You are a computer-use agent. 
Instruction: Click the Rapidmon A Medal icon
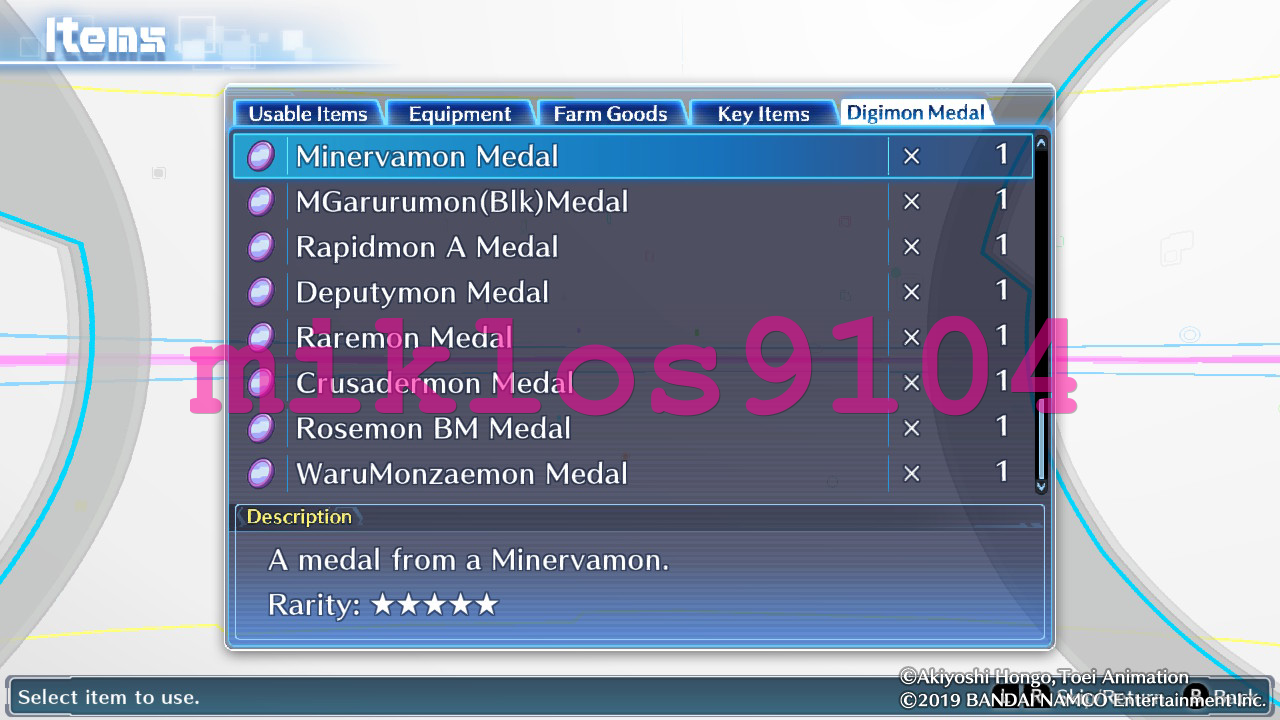[261, 247]
